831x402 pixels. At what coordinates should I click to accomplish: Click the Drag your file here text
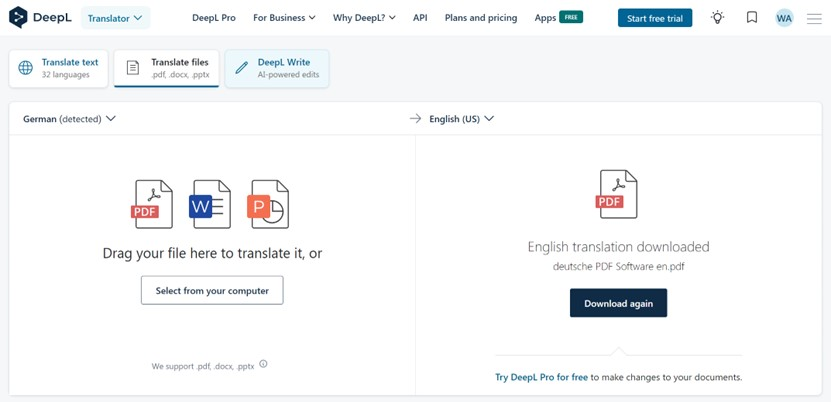(212, 253)
